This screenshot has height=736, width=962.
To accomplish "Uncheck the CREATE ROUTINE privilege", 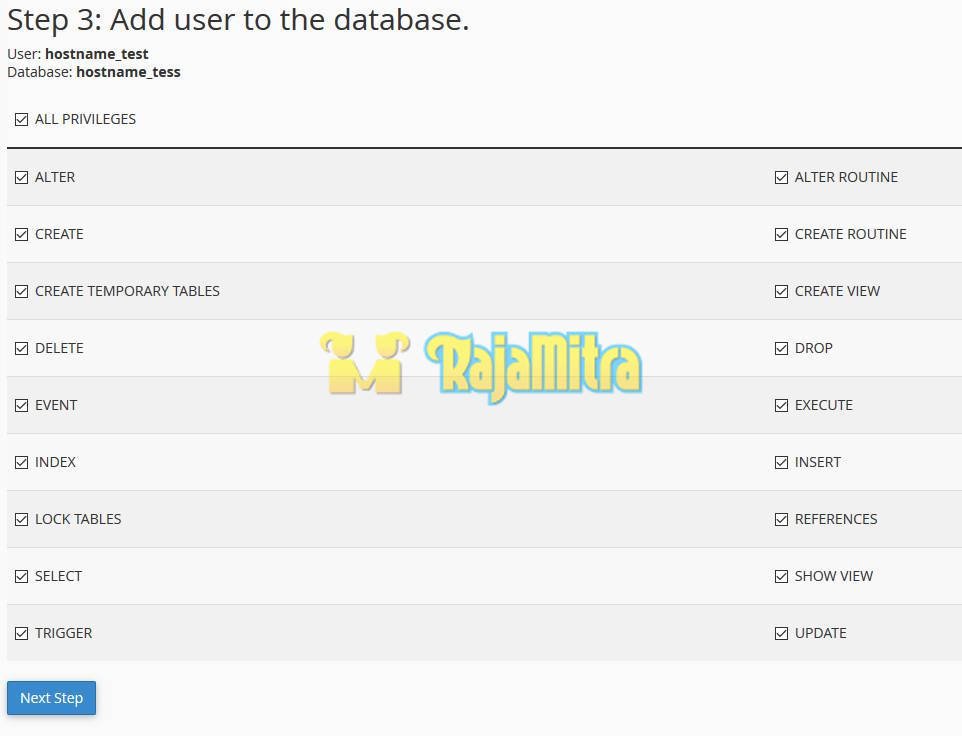I will [x=781, y=235].
